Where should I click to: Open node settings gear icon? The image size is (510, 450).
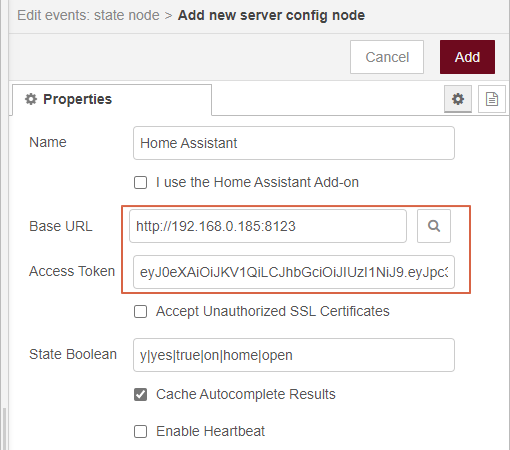coord(458,99)
